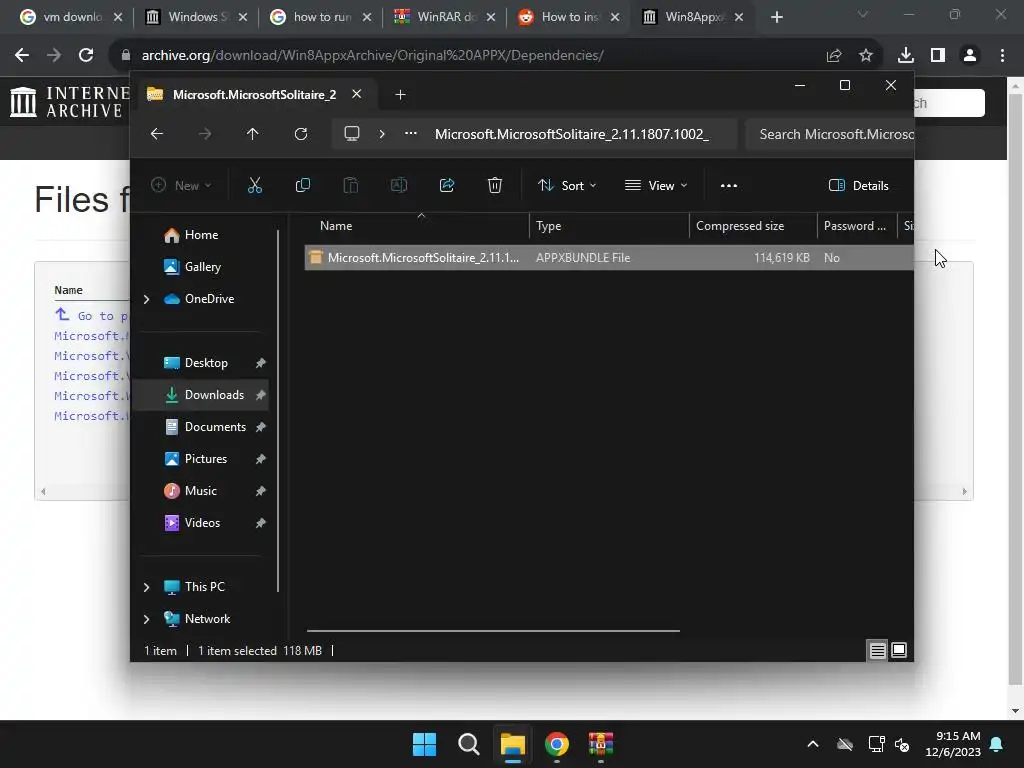
Task: Open Windows Start button on taskbar
Action: pos(424,744)
